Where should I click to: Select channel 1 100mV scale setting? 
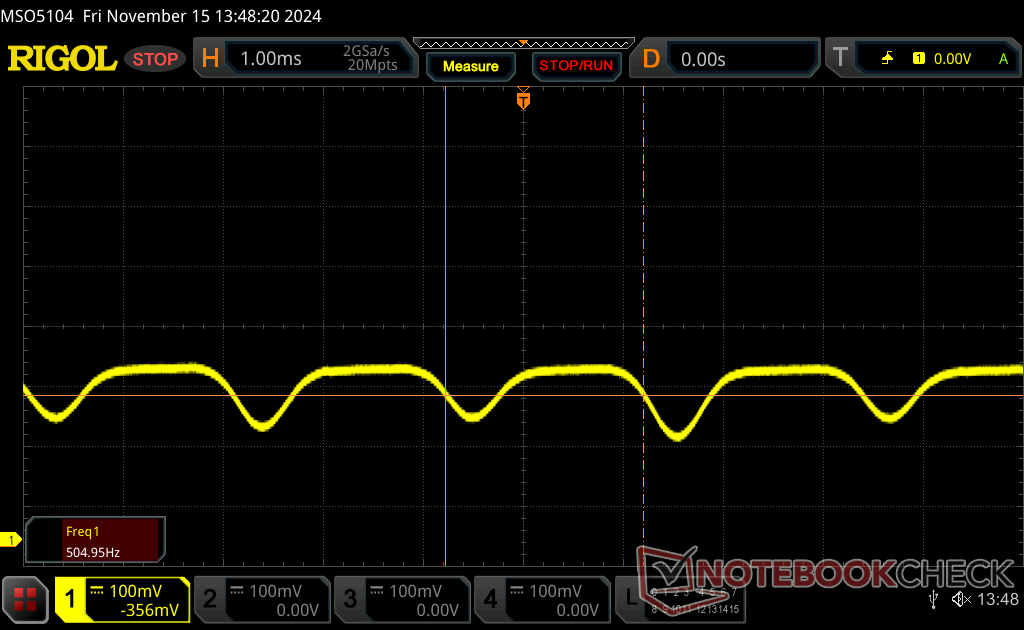pyautogui.click(x=135, y=591)
